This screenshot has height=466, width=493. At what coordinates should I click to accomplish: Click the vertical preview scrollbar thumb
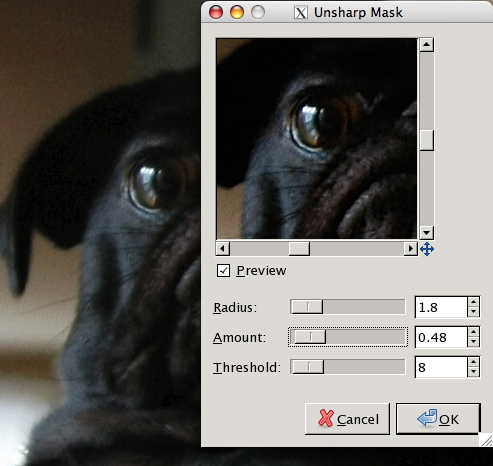426,140
